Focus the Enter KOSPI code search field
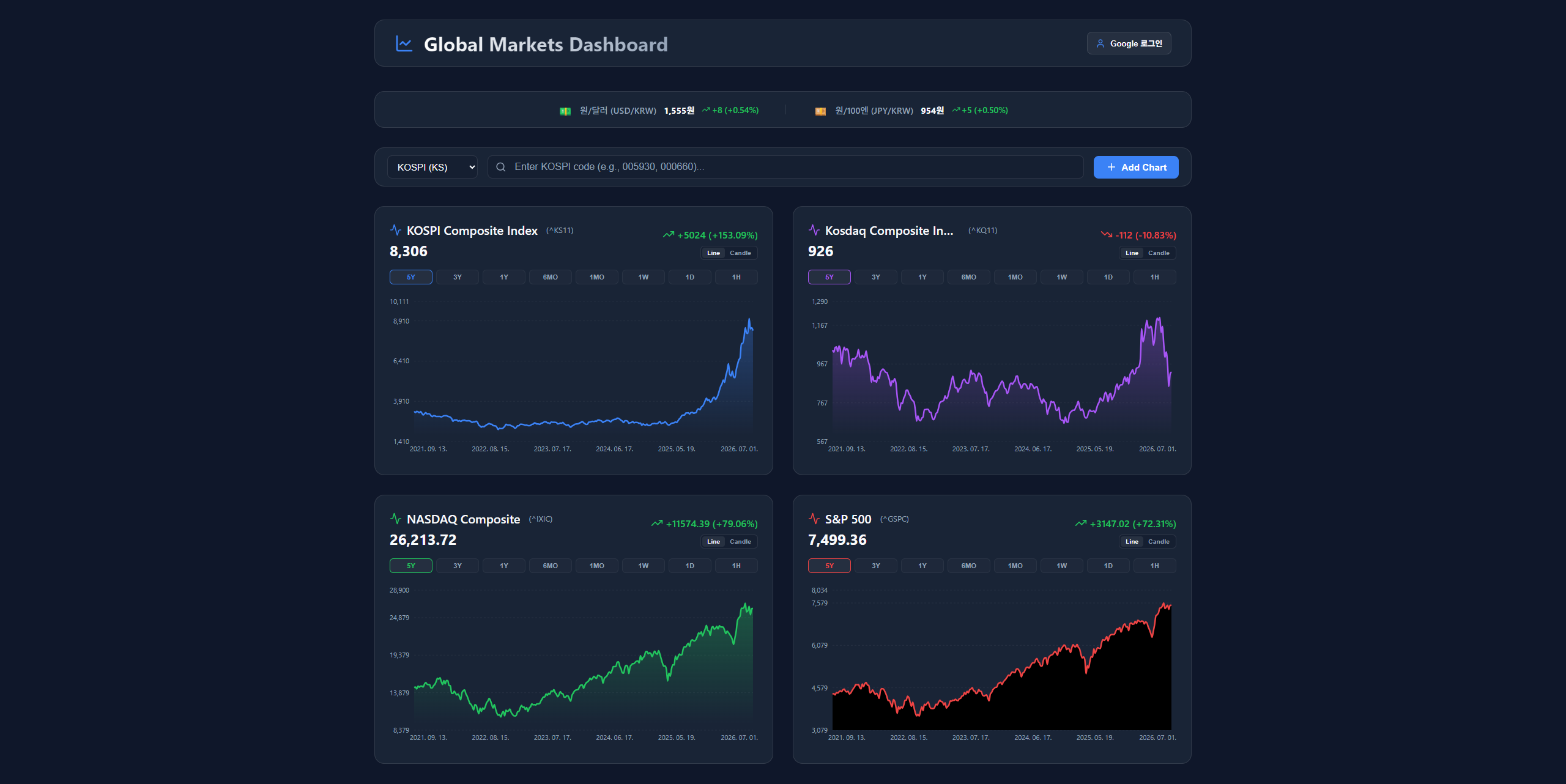1566x784 pixels. 785,167
